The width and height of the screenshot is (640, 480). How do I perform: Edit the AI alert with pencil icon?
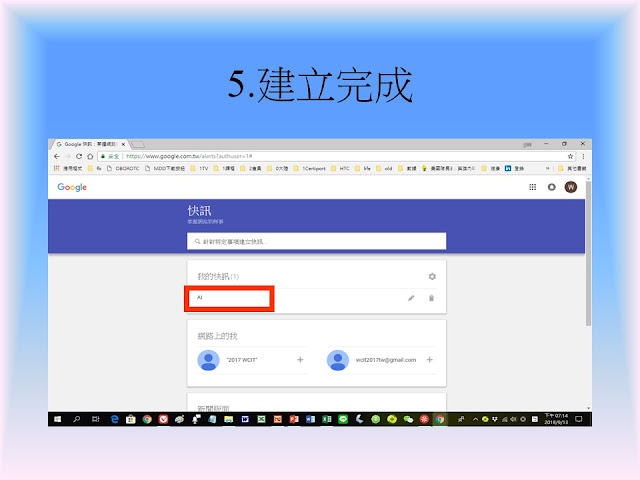coord(411,298)
